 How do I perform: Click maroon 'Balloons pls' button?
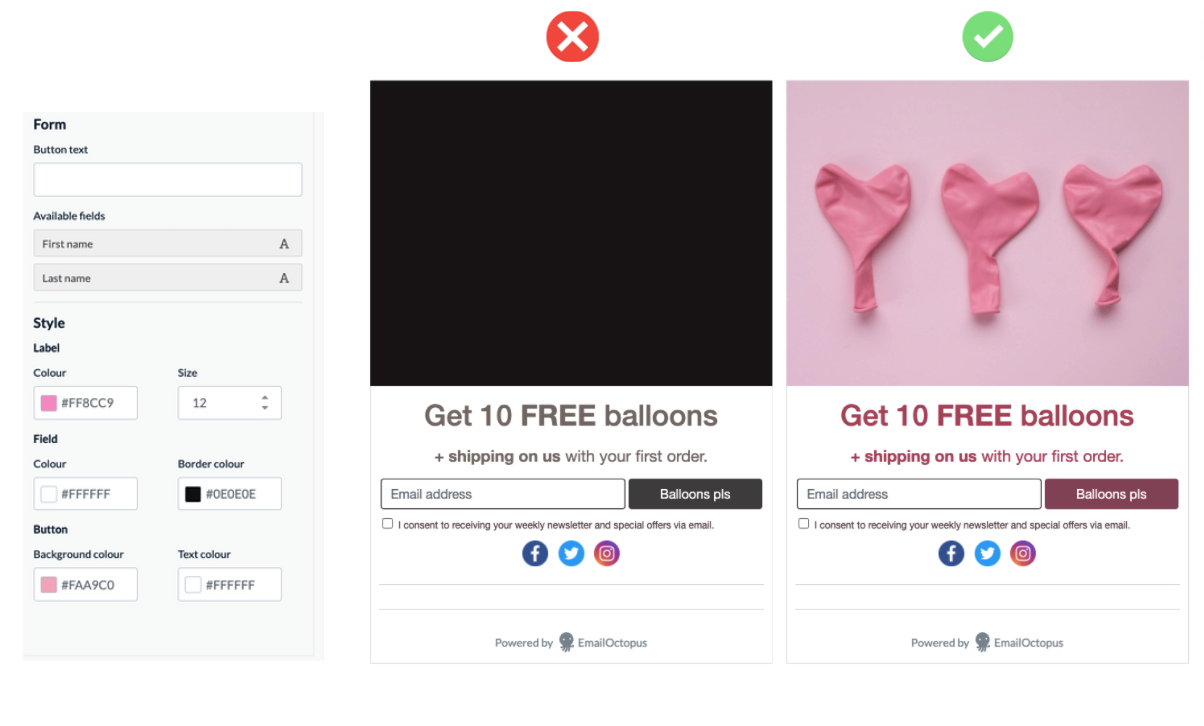tap(1111, 494)
